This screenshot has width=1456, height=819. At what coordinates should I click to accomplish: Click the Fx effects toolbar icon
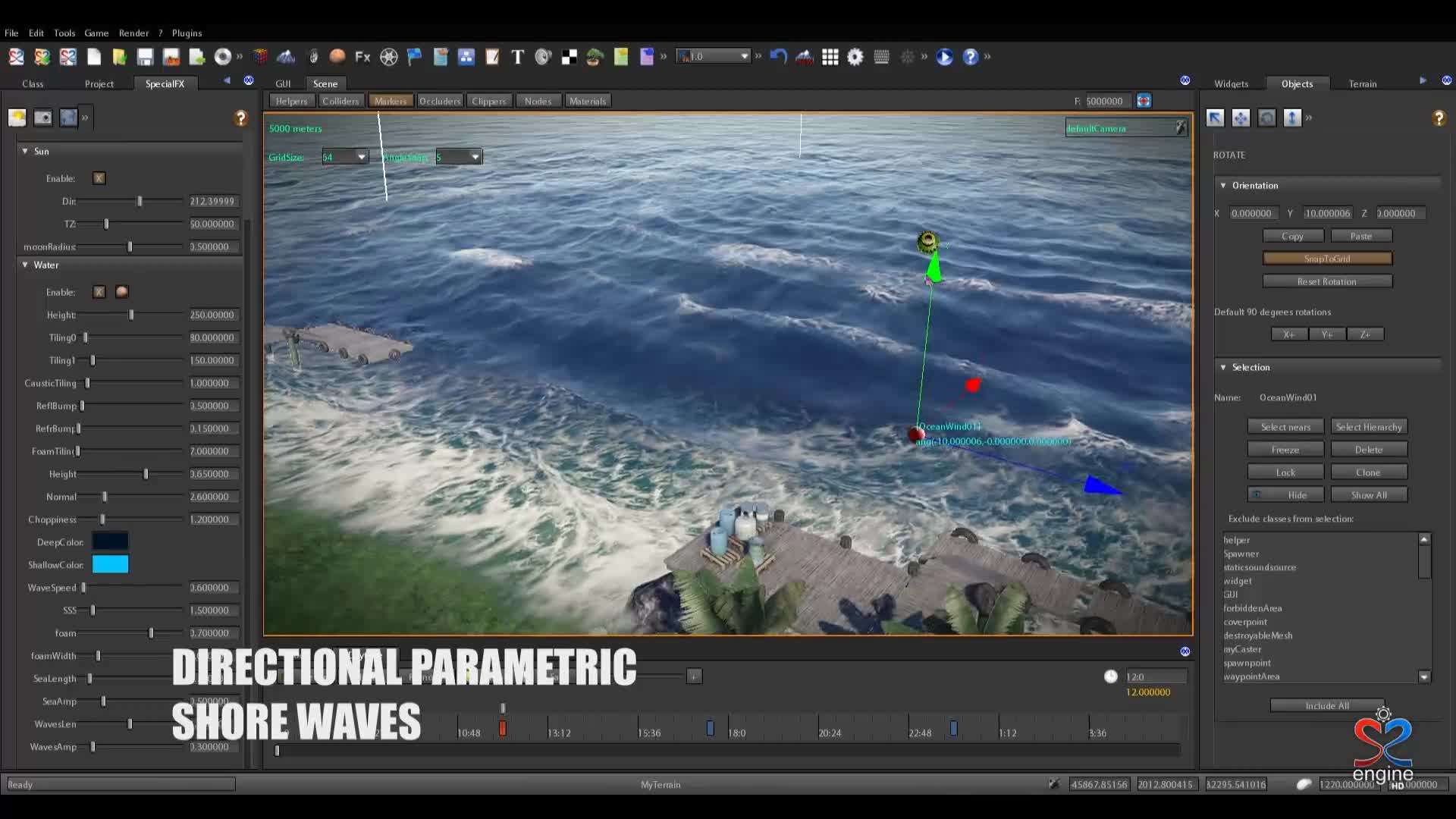click(362, 57)
